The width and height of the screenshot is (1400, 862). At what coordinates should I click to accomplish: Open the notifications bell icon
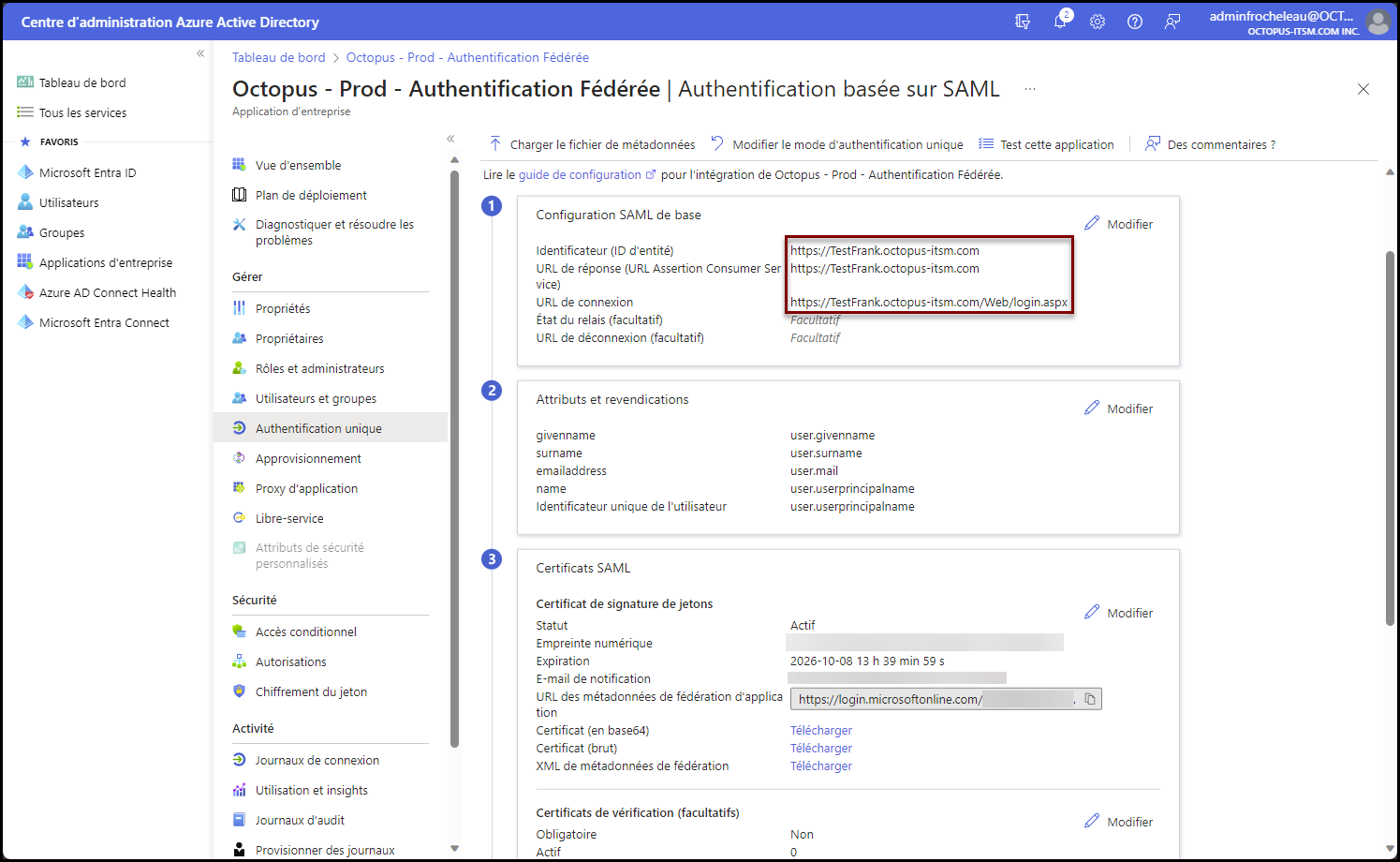(1060, 22)
